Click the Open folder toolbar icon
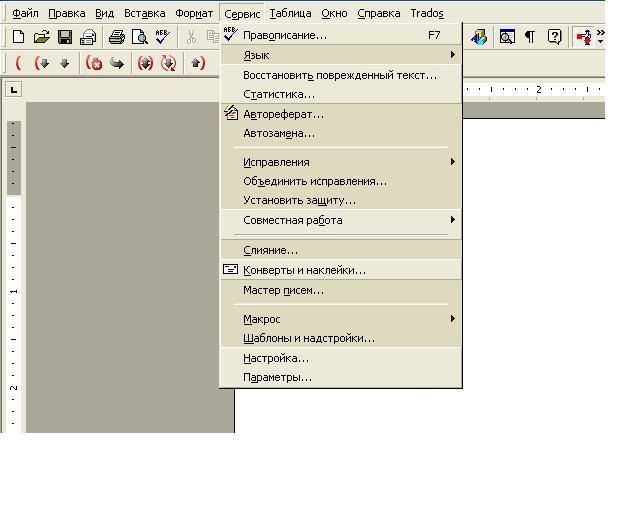This screenshot has height=512, width=640. click(x=41, y=37)
